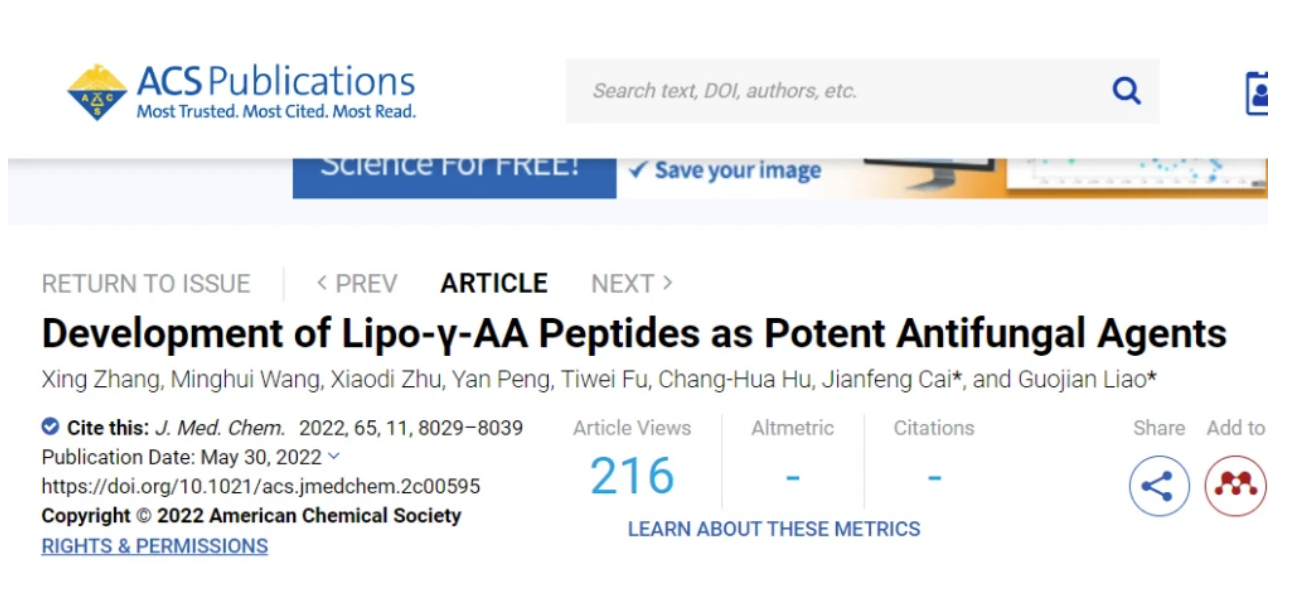Screen dimensions: 1302x608
Task: Select the ARTICLE tab label
Action: (494, 284)
